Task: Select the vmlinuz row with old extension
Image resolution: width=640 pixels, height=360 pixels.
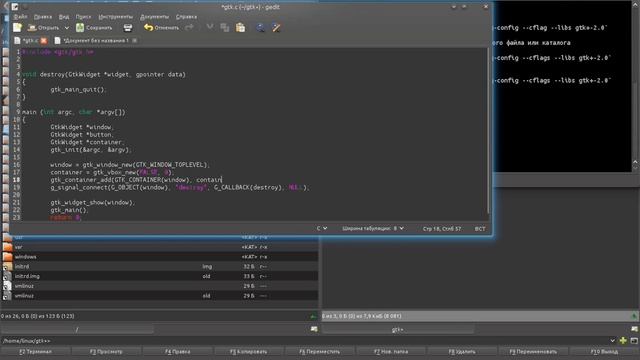Action: coord(159,296)
